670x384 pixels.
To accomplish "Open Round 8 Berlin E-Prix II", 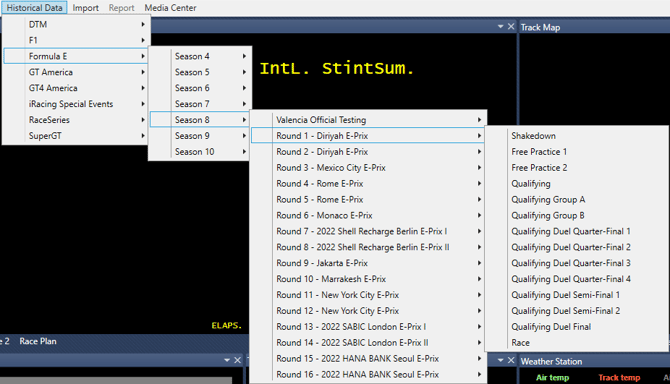I will (368, 247).
